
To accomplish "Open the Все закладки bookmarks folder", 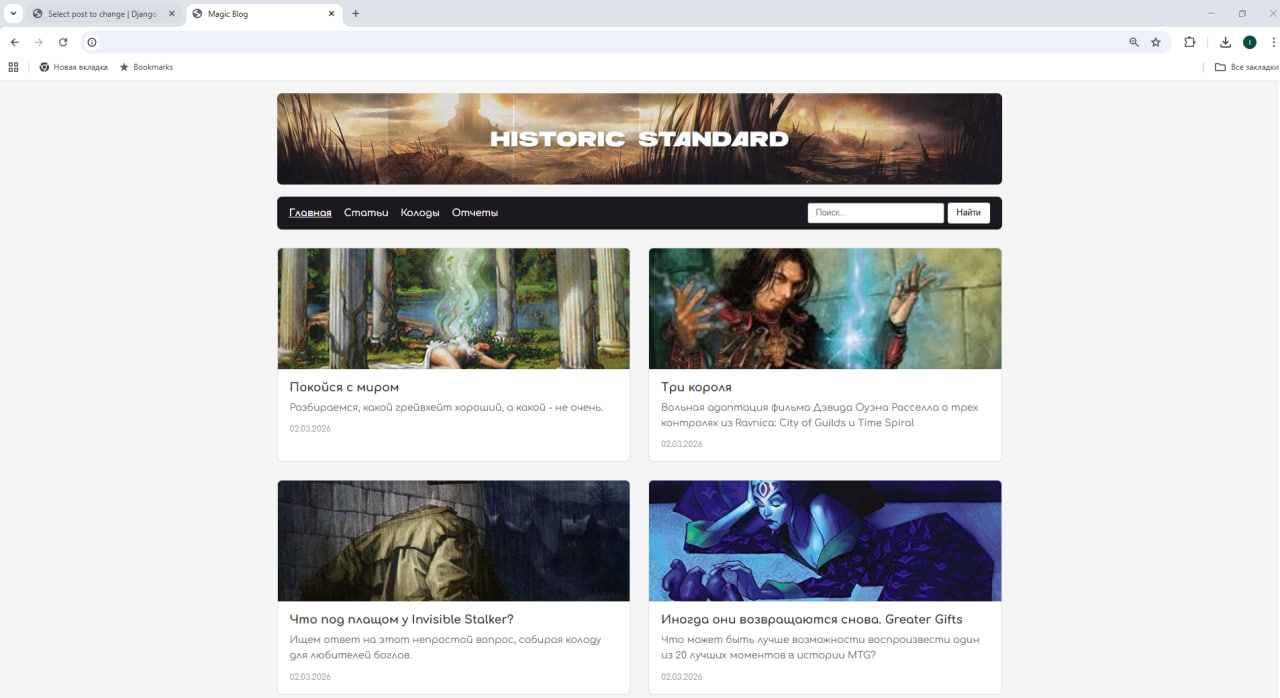I will coord(1246,67).
